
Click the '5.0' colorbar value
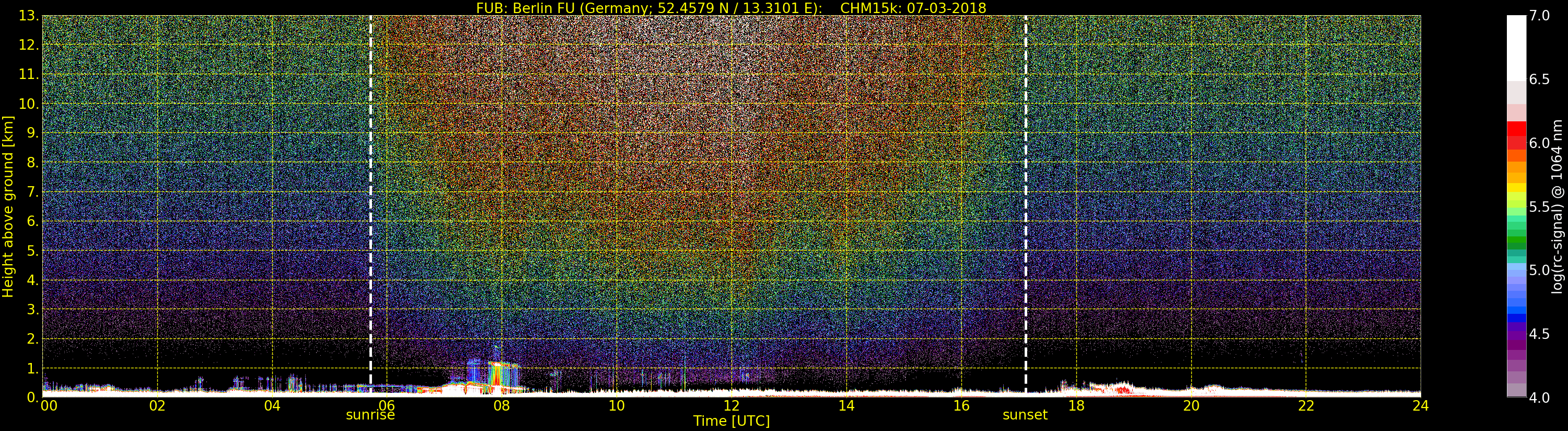[1539, 270]
